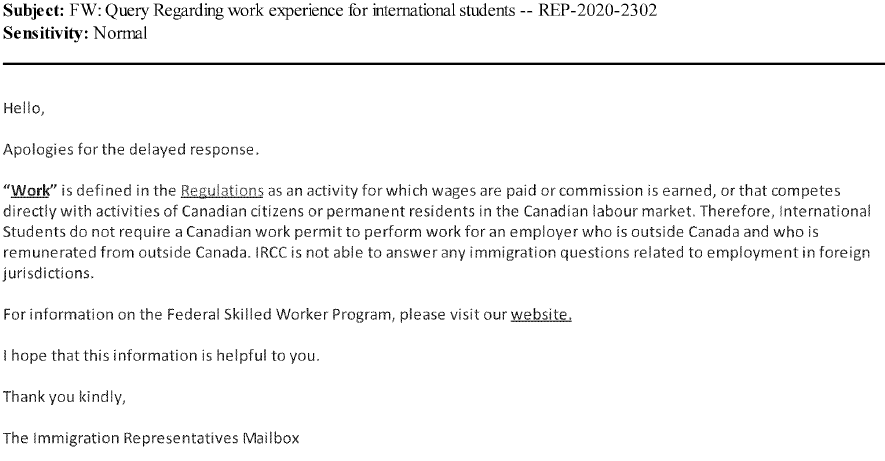Screen dimensions: 885x461
Task: Click the bold underlined word "Work"
Action: pyautogui.click(x=27, y=189)
